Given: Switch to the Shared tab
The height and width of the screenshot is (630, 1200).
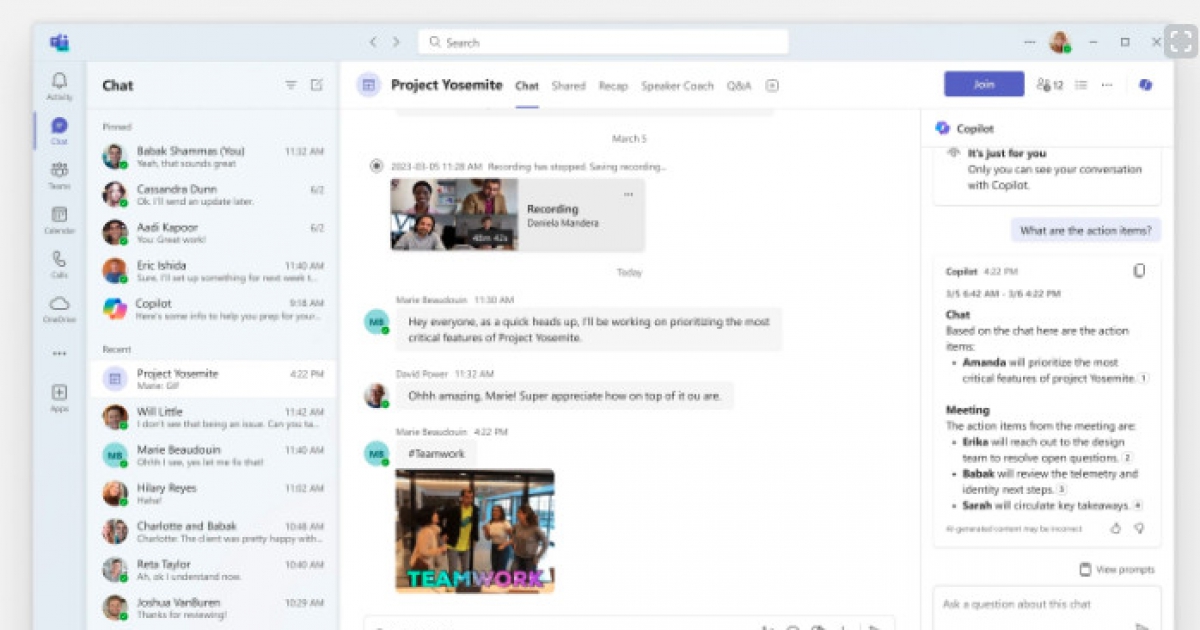Looking at the screenshot, I should pyautogui.click(x=568, y=87).
